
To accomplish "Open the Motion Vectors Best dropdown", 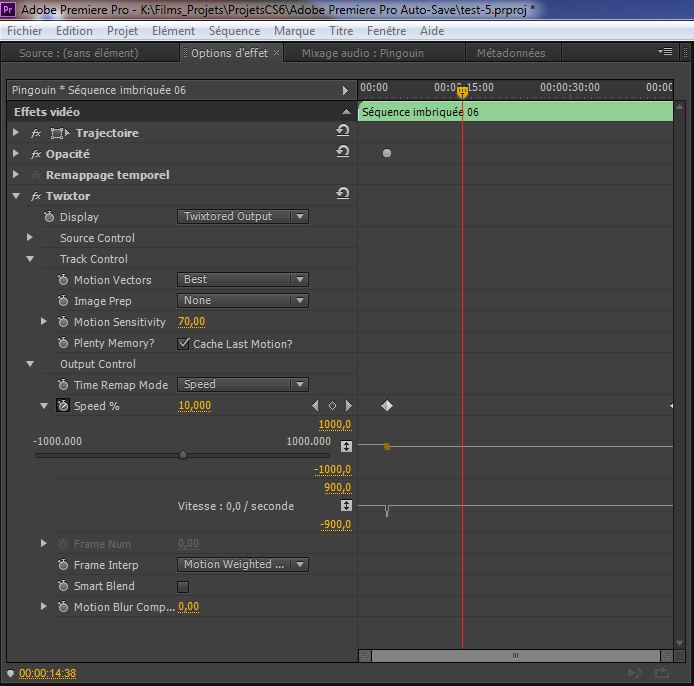I will coord(243,279).
